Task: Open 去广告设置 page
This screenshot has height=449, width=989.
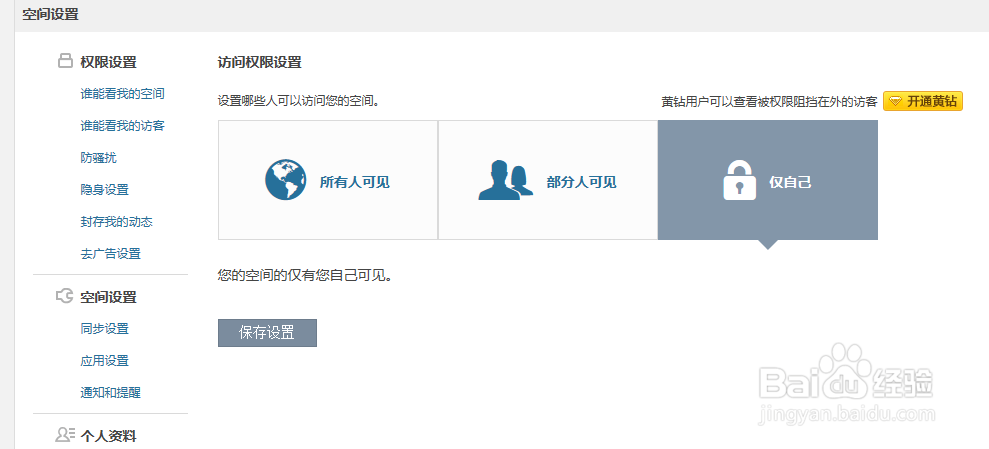Action: (110, 254)
